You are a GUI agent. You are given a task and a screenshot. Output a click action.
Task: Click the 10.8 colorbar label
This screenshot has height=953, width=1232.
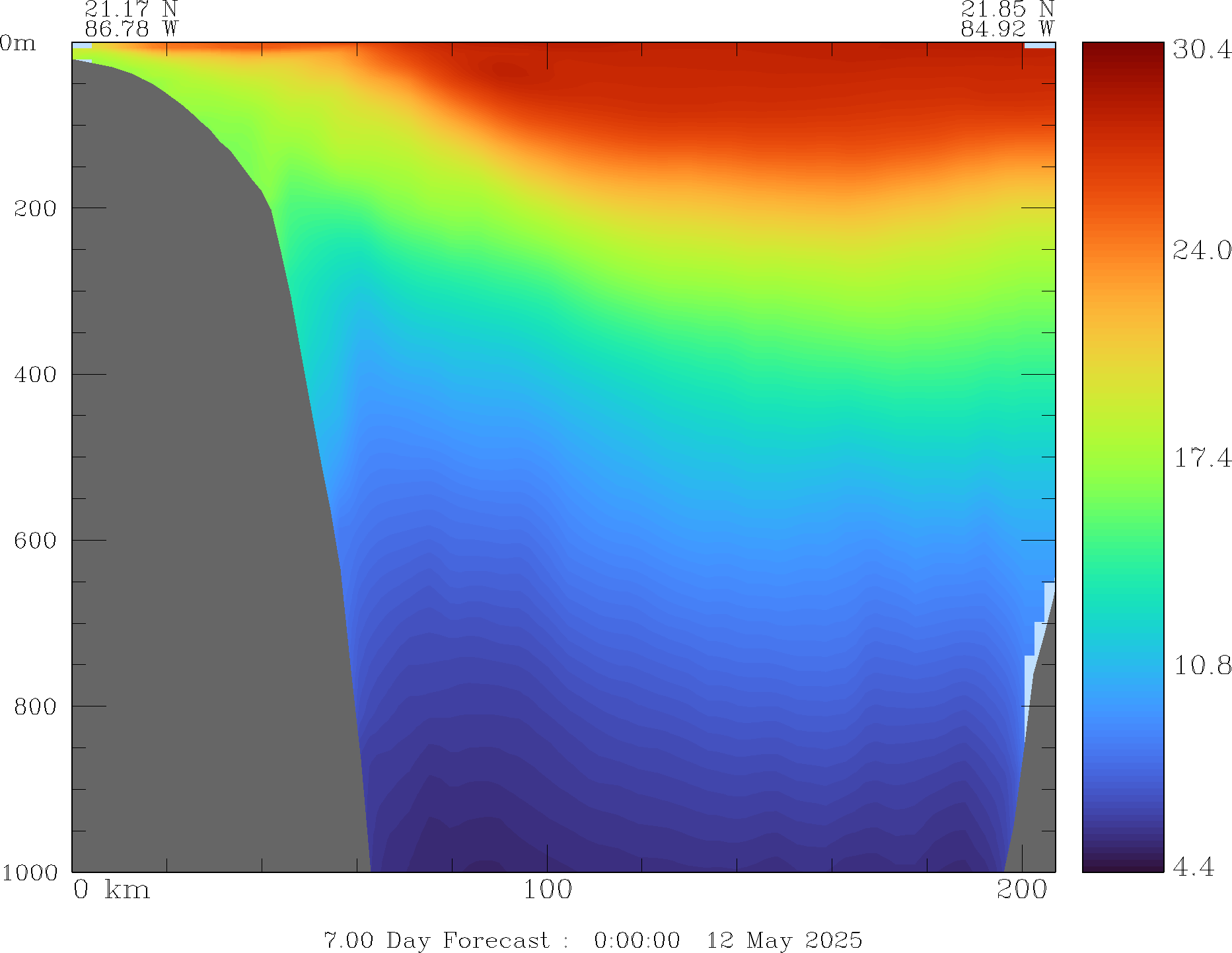[x=1202, y=665]
